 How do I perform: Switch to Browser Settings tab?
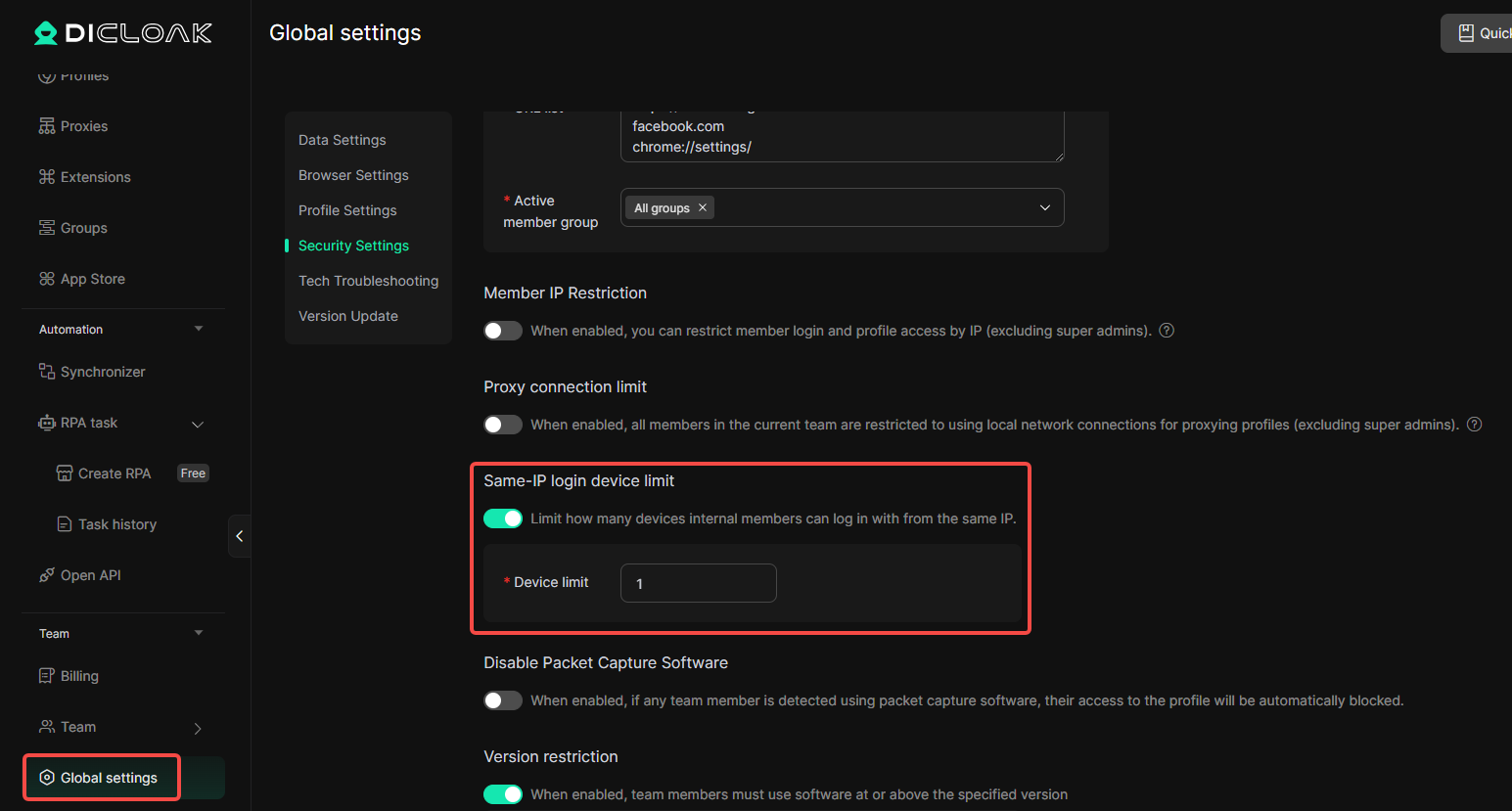tap(353, 175)
